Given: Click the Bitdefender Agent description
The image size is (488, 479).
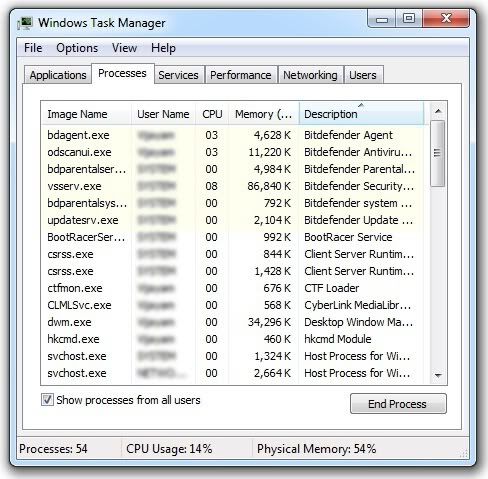Looking at the screenshot, I should (x=348, y=135).
